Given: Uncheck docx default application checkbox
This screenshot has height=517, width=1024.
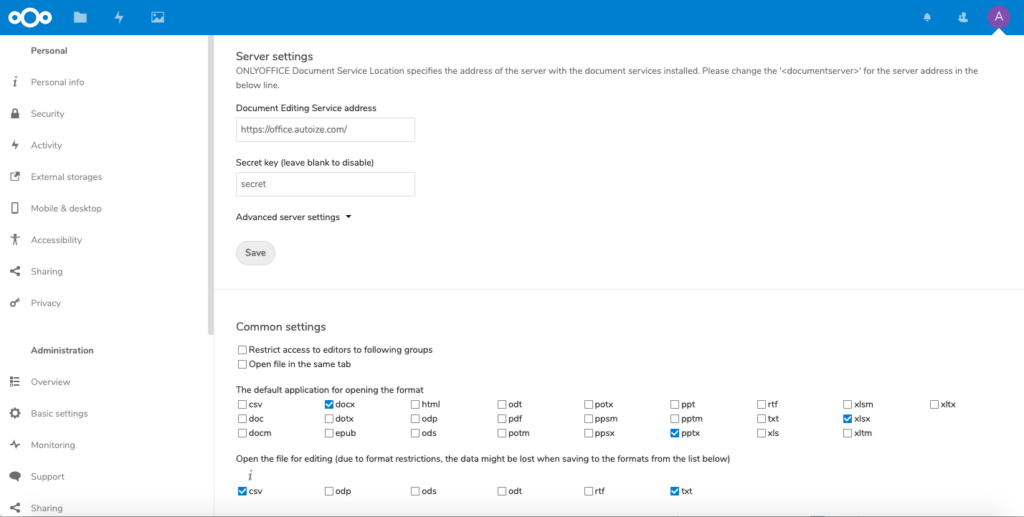Looking at the screenshot, I should [329, 405].
